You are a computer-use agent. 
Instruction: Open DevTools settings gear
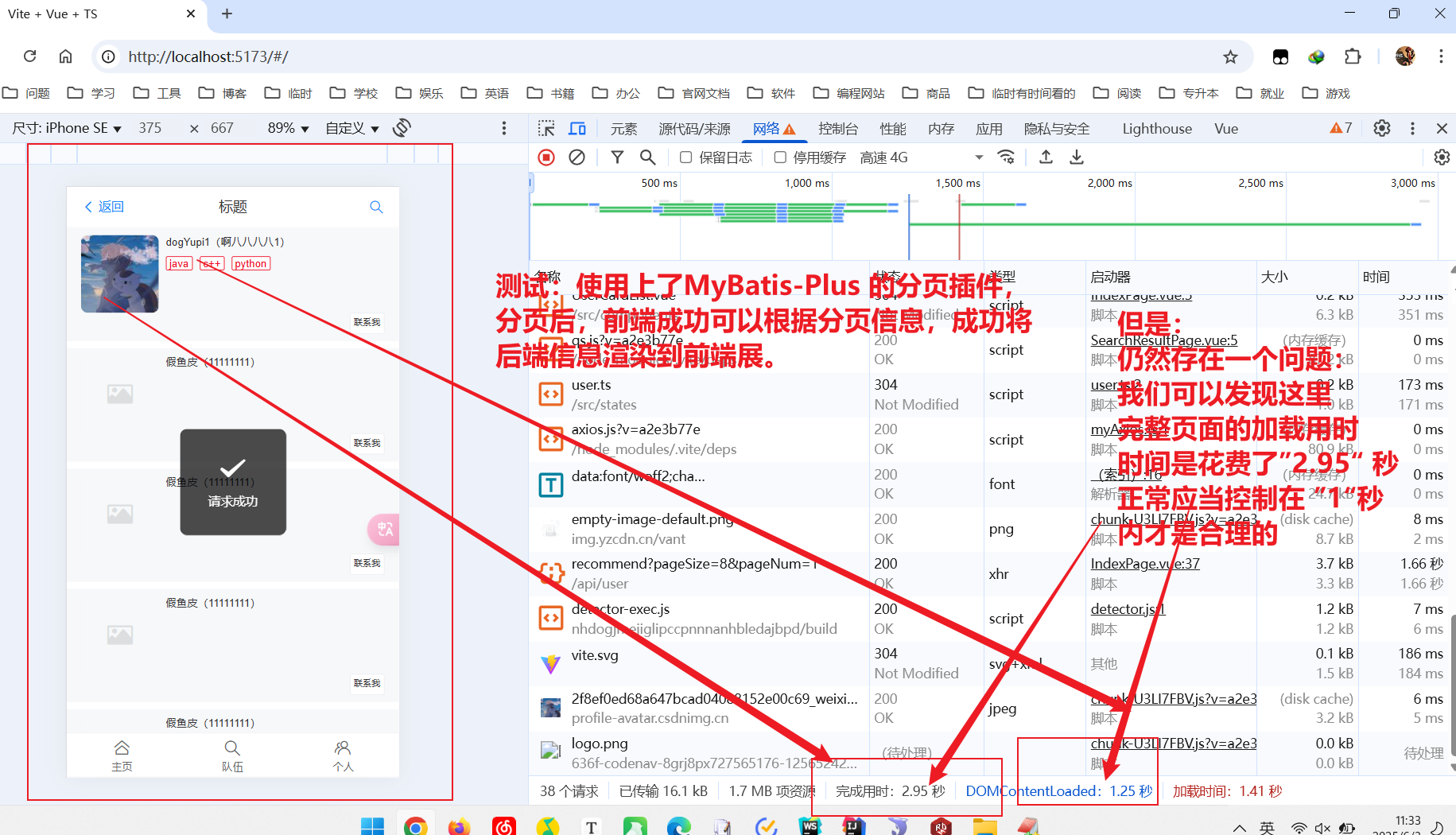(x=1382, y=128)
